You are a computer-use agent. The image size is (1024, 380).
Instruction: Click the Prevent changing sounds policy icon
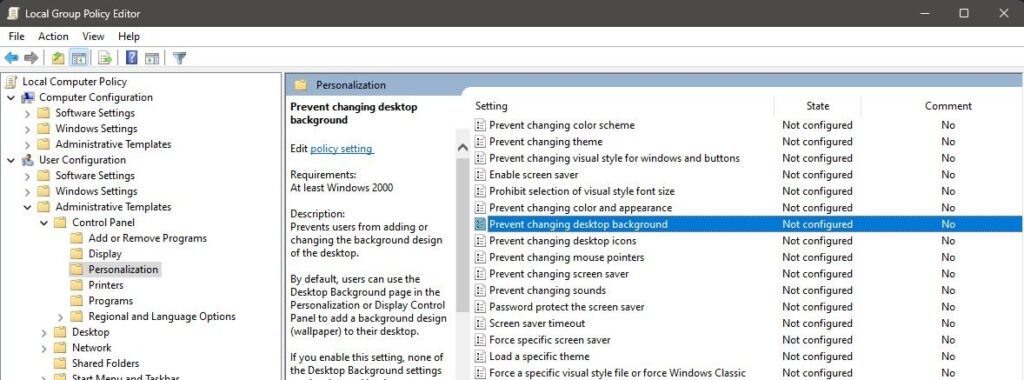(x=480, y=291)
